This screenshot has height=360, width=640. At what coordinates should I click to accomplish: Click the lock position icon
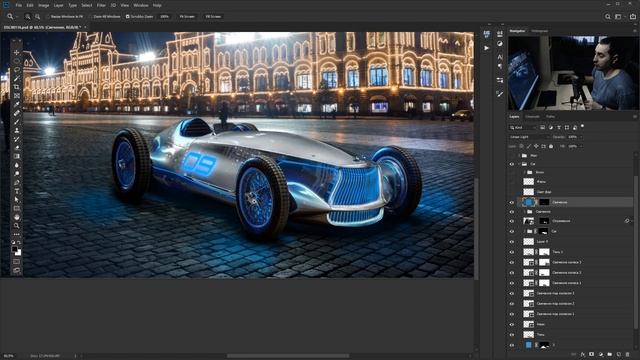536,146
